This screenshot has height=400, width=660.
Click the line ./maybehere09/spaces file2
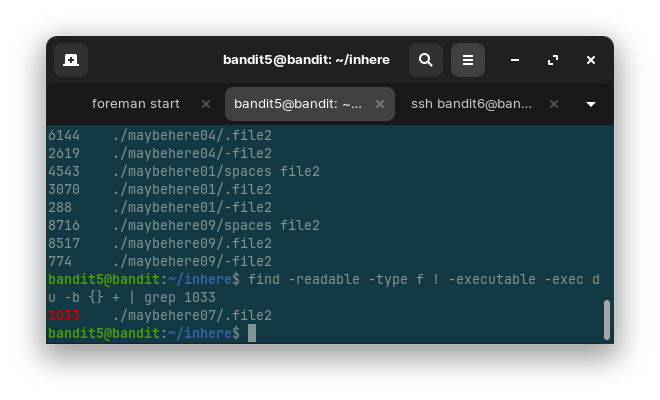click(216, 225)
